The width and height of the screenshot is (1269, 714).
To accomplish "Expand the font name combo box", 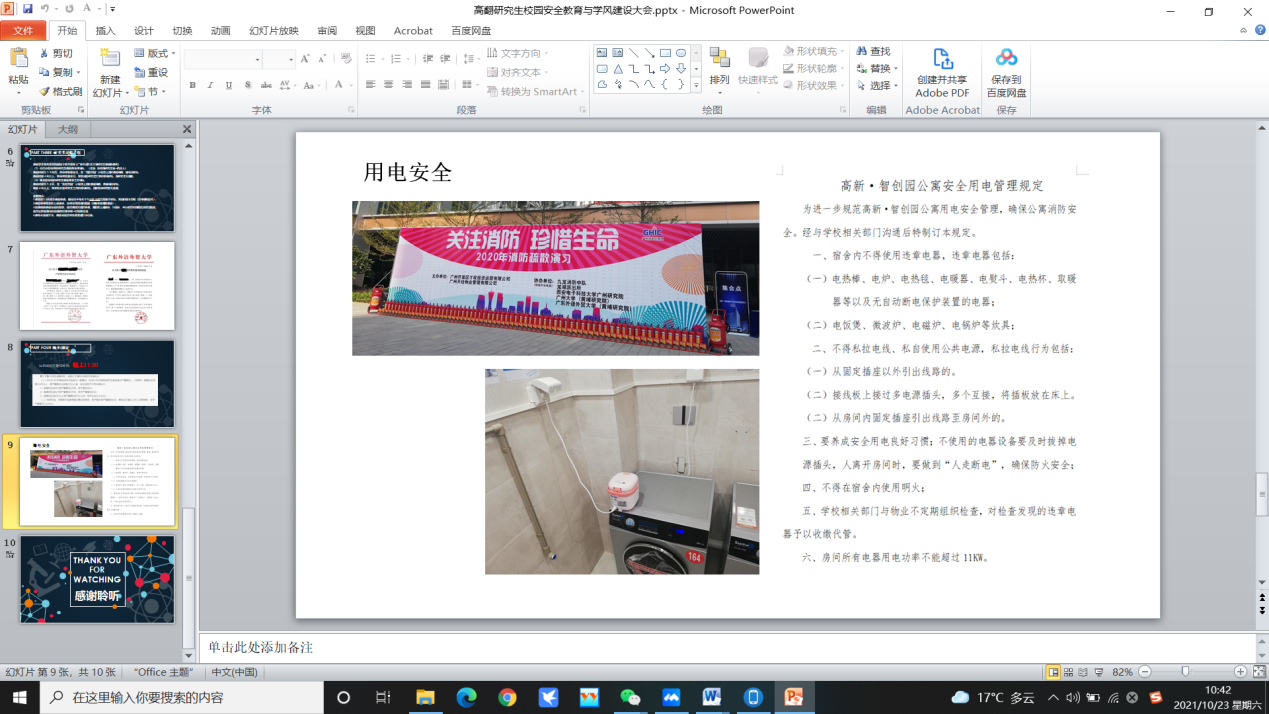I will point(258,60).
